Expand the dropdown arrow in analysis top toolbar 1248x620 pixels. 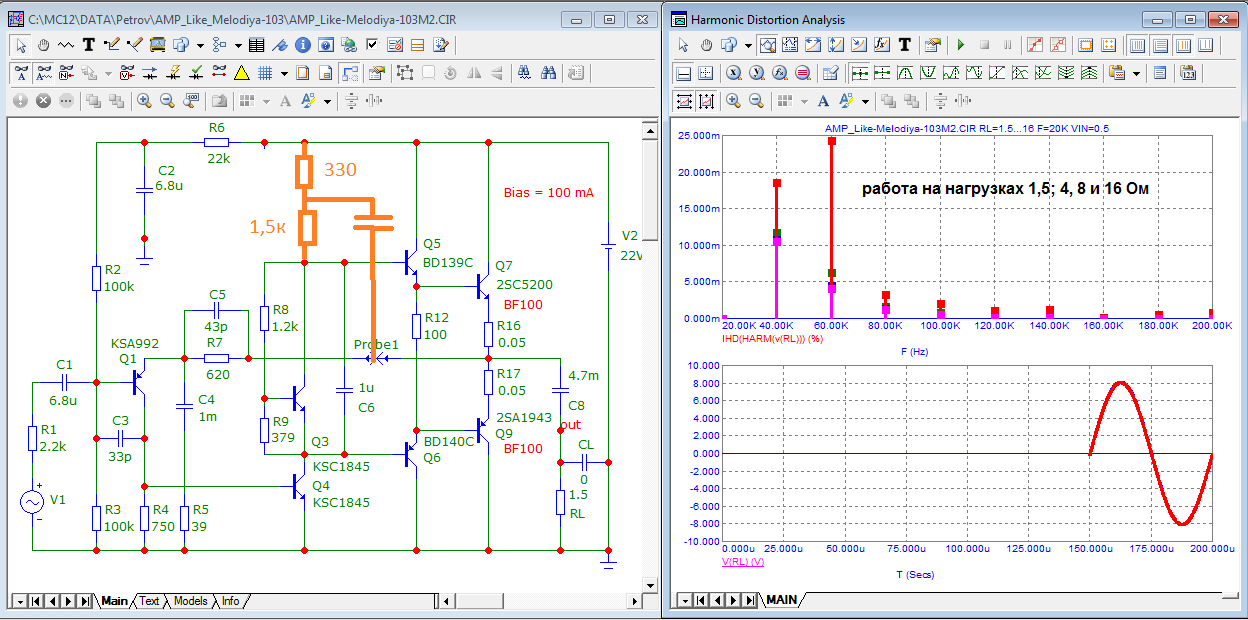749,45
